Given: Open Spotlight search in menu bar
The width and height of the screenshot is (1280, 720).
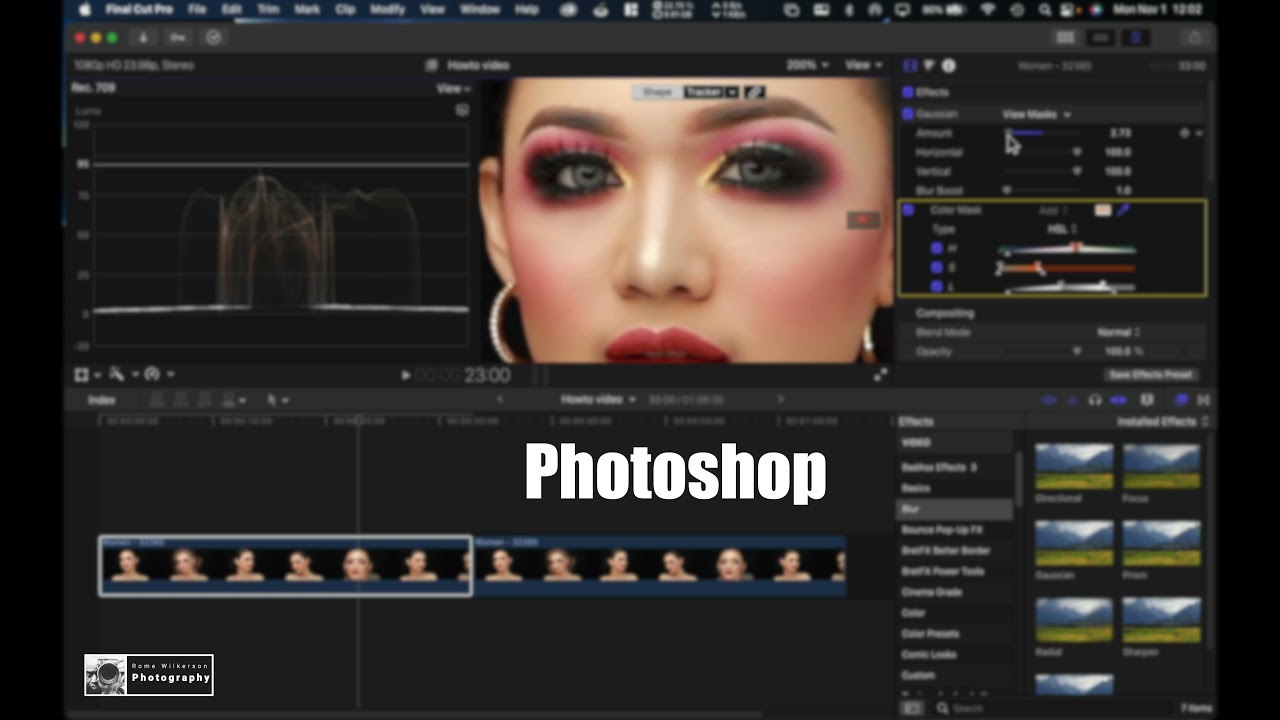Looking at the screenshot, I should pyautogui.click(x=1045, y=9).
